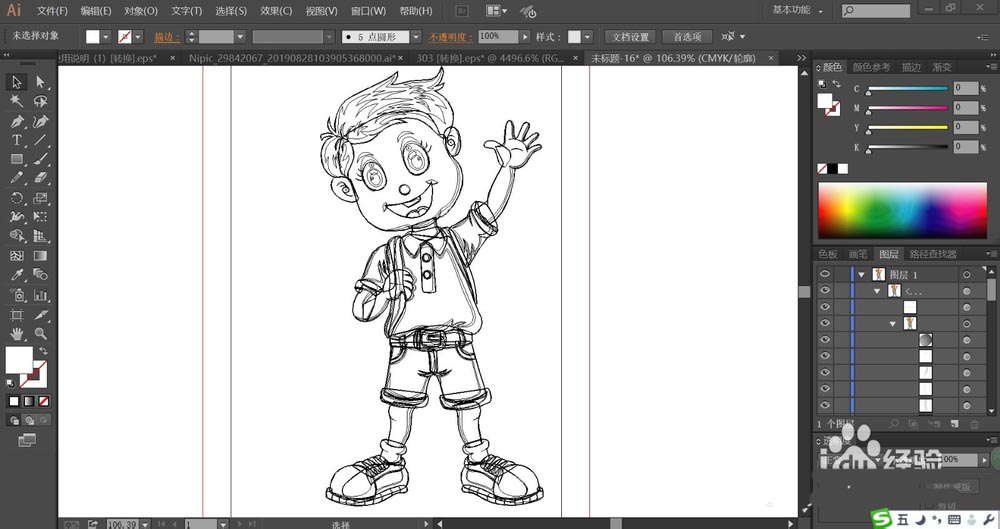The width and height of the screenshot is (1000, 529).
Task: Open the fill color dropdown in control bar
Action: point(106,37)
